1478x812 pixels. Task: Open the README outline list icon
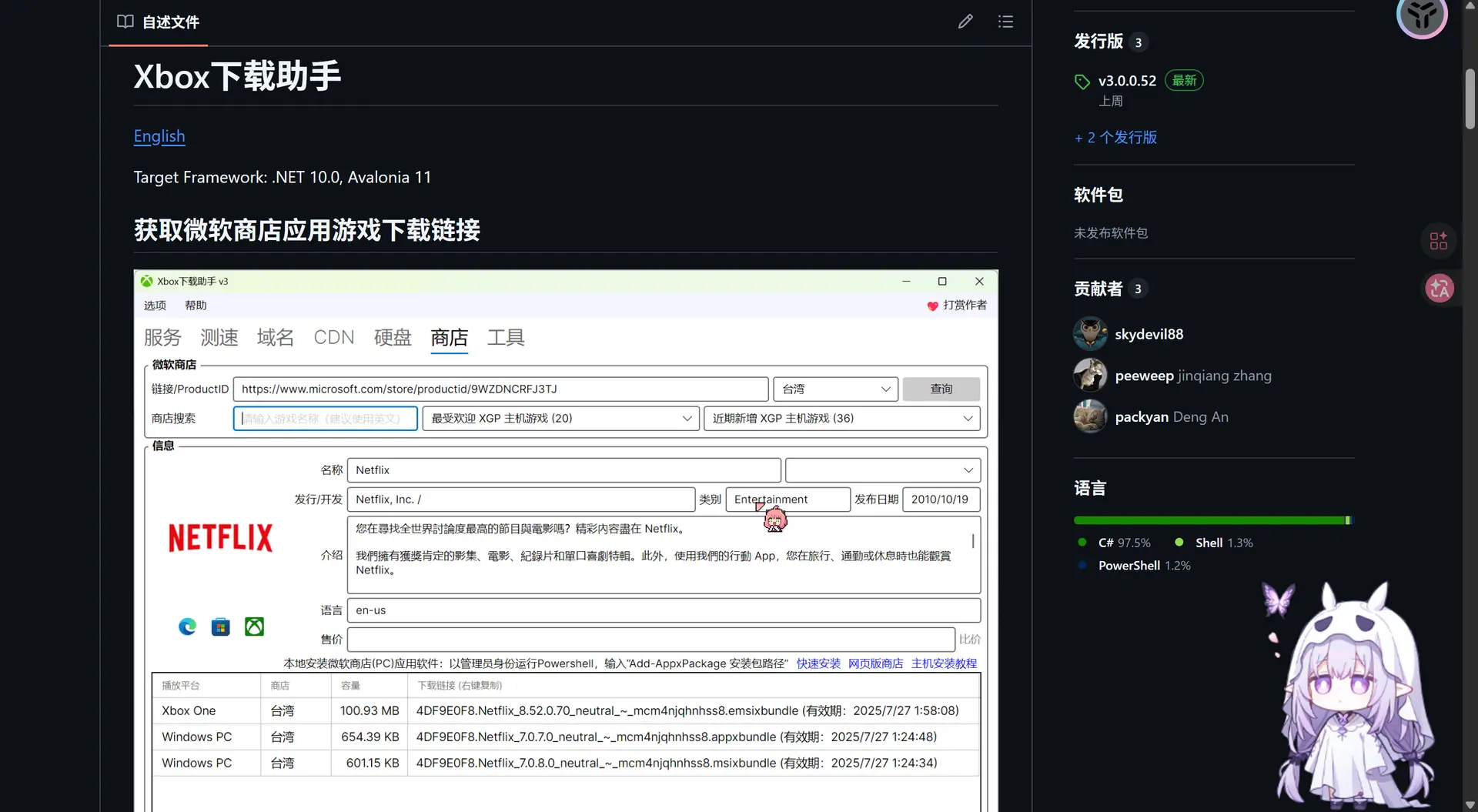(x=1005, y=22)
